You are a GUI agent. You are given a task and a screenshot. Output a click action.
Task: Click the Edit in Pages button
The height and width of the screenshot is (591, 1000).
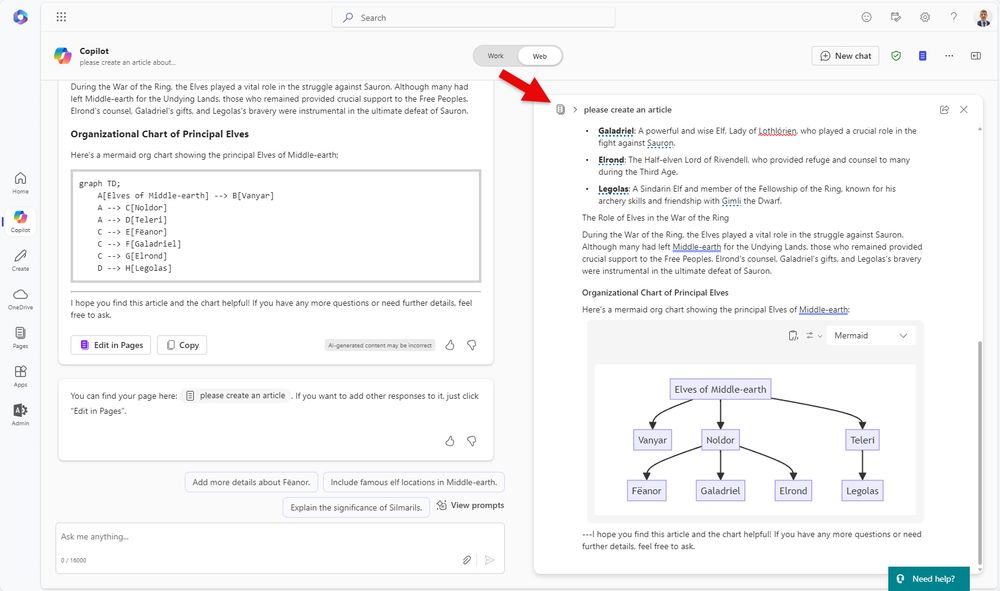pos(111,345)
